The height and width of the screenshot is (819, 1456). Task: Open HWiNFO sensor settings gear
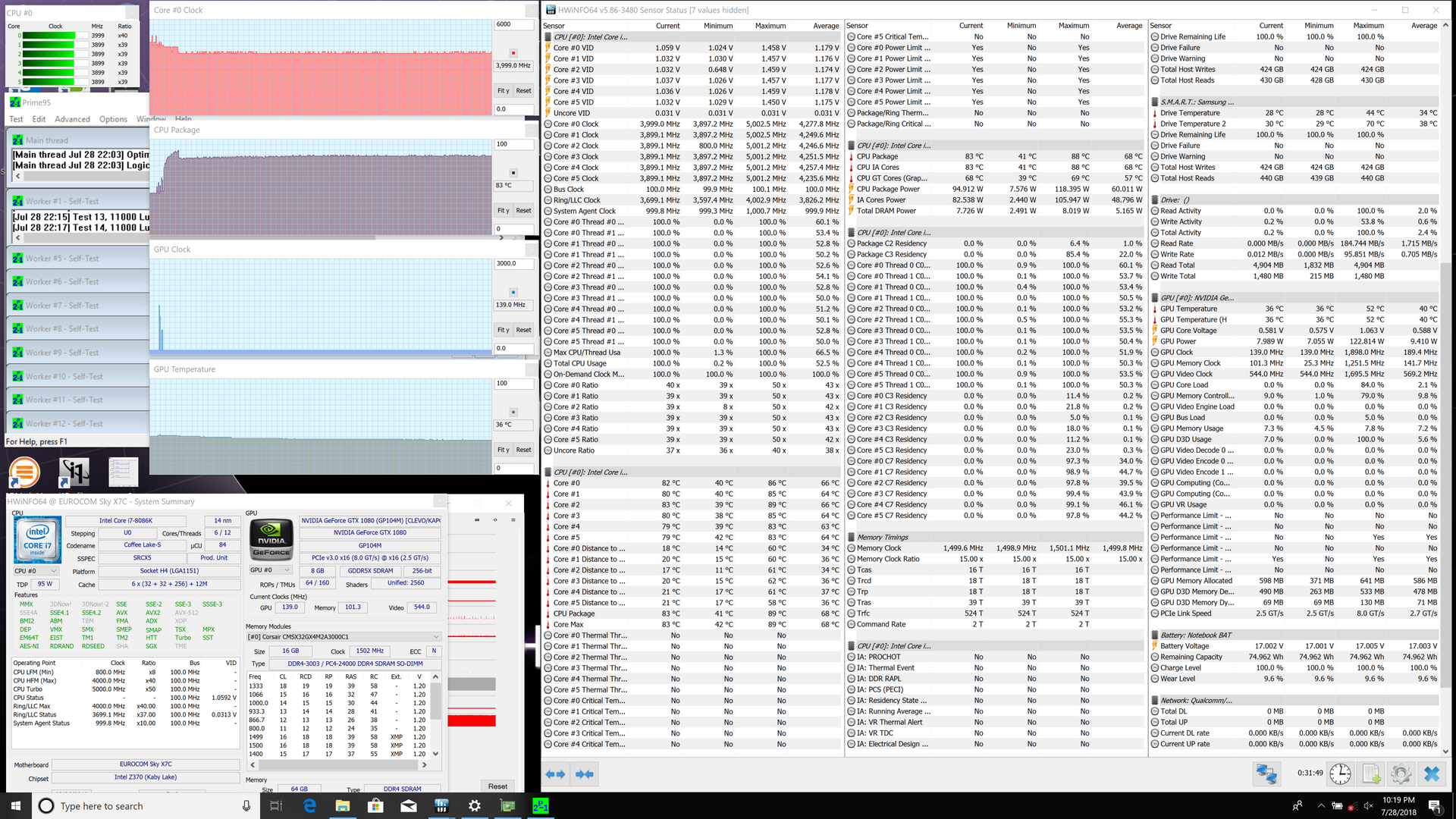[x=1401, y=773]
